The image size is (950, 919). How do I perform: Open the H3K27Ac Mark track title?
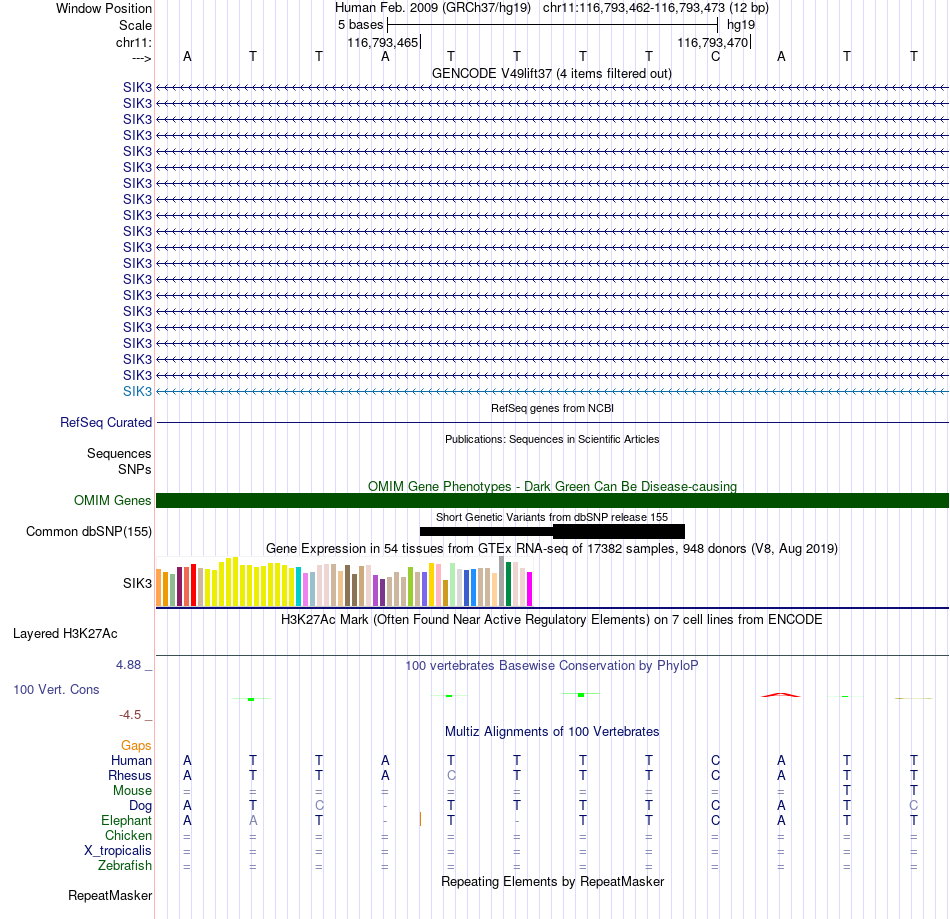click(551, 620)
